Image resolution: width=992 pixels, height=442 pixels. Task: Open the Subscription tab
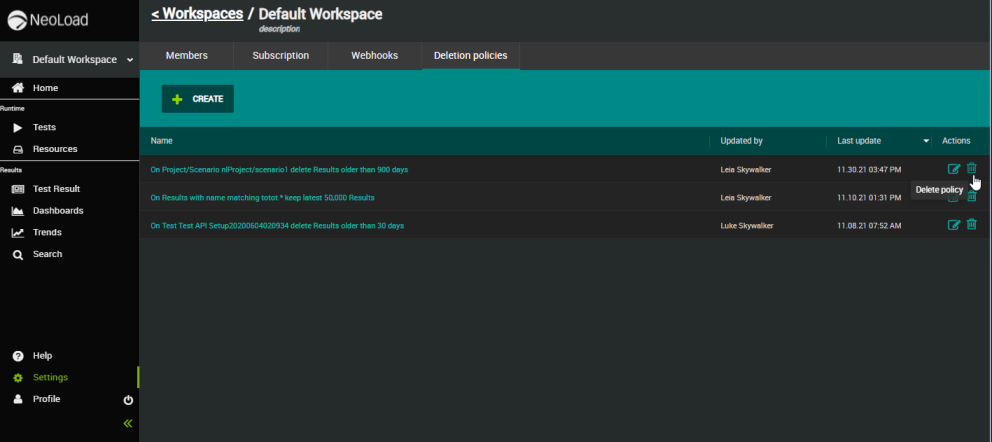point(280,55)
